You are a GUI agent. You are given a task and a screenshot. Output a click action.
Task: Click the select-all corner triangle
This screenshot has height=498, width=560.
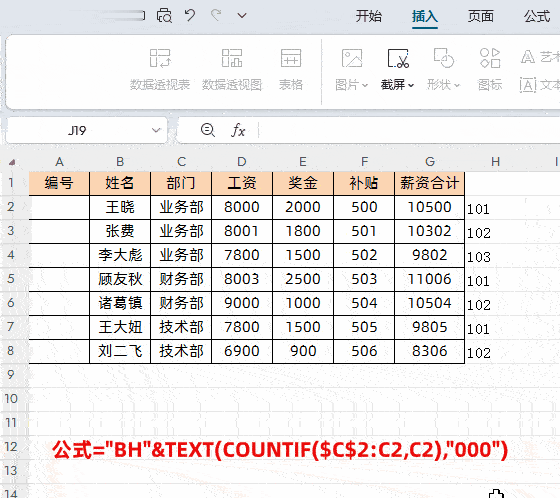coord(12,162)
